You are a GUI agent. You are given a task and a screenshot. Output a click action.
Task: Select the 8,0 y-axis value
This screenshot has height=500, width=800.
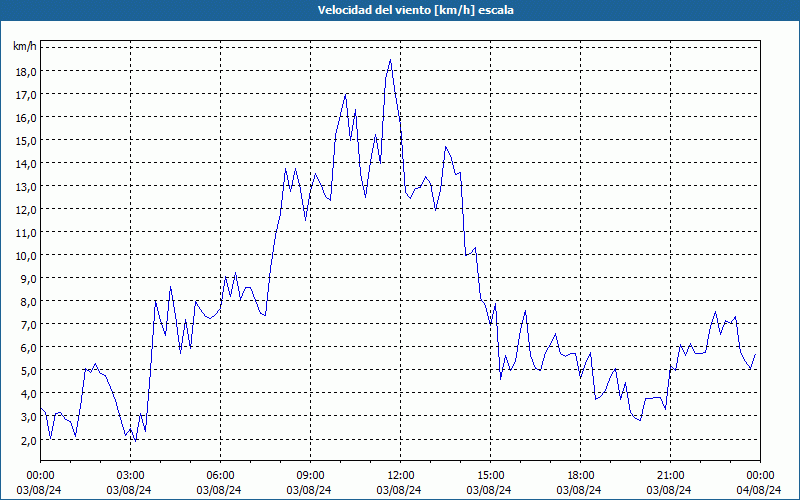(x=28, y=302)
